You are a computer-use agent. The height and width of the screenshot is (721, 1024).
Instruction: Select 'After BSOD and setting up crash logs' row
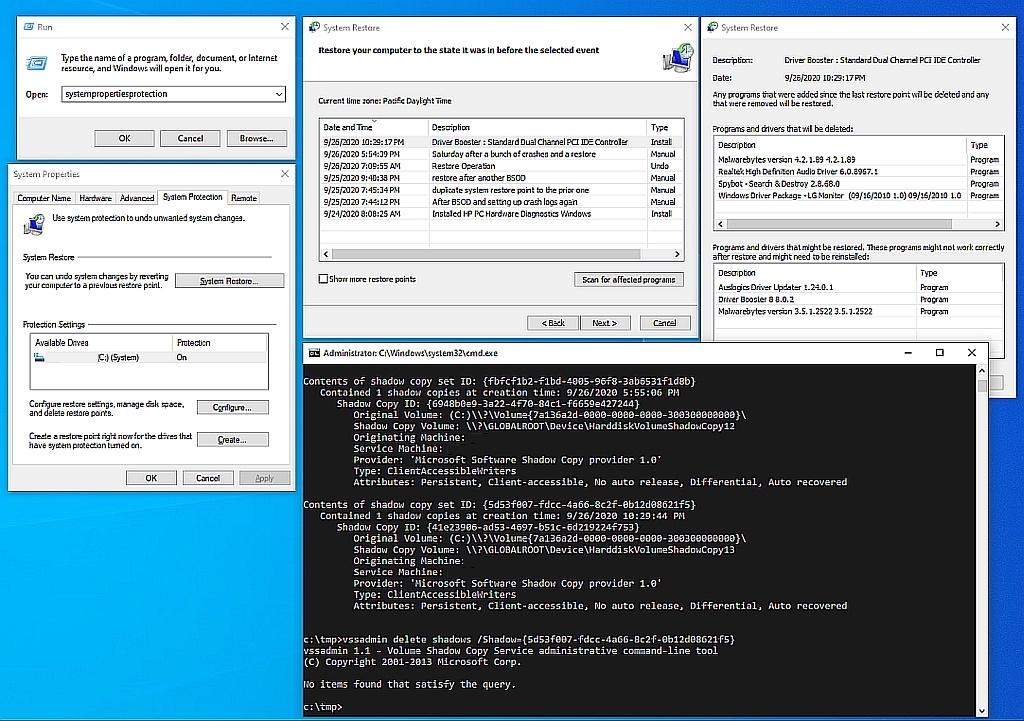click(x=502, y=202)
